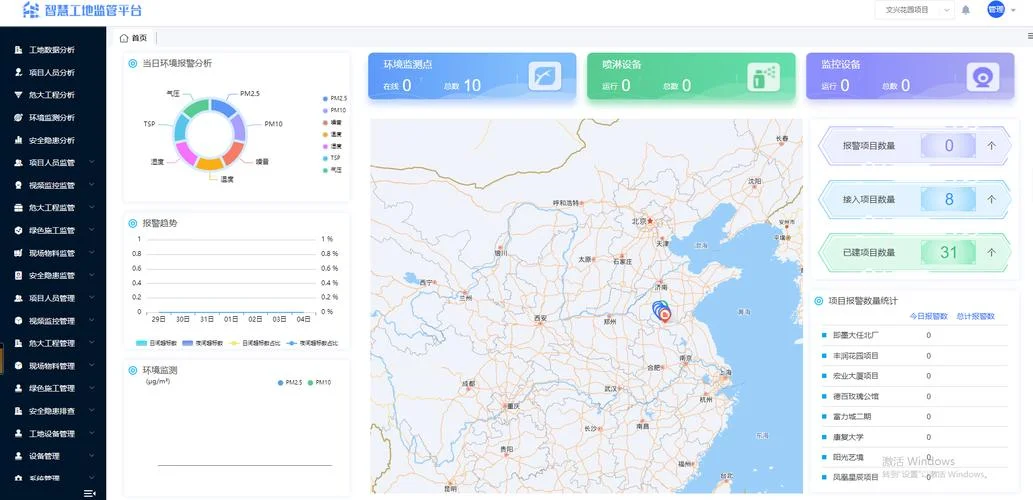This screenshot has width=1033, height=500.
Task: Click the pink 湿度 donut segment
Action: (x=185, y=153)
